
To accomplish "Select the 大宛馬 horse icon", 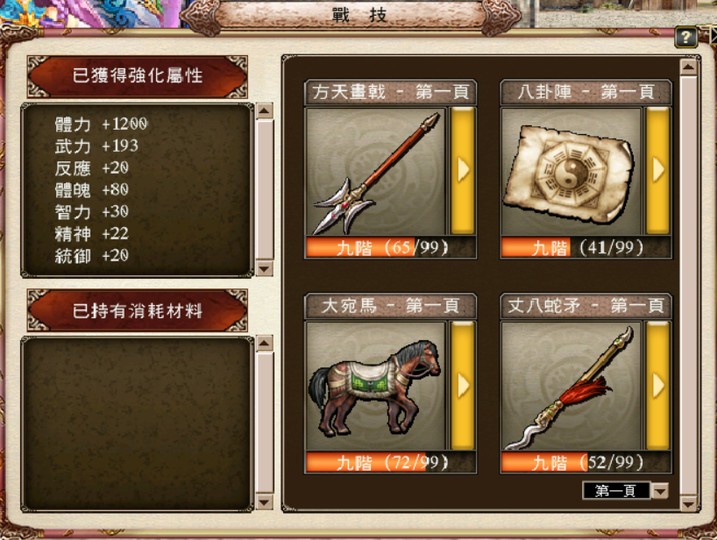I will [x=375, y=386].
